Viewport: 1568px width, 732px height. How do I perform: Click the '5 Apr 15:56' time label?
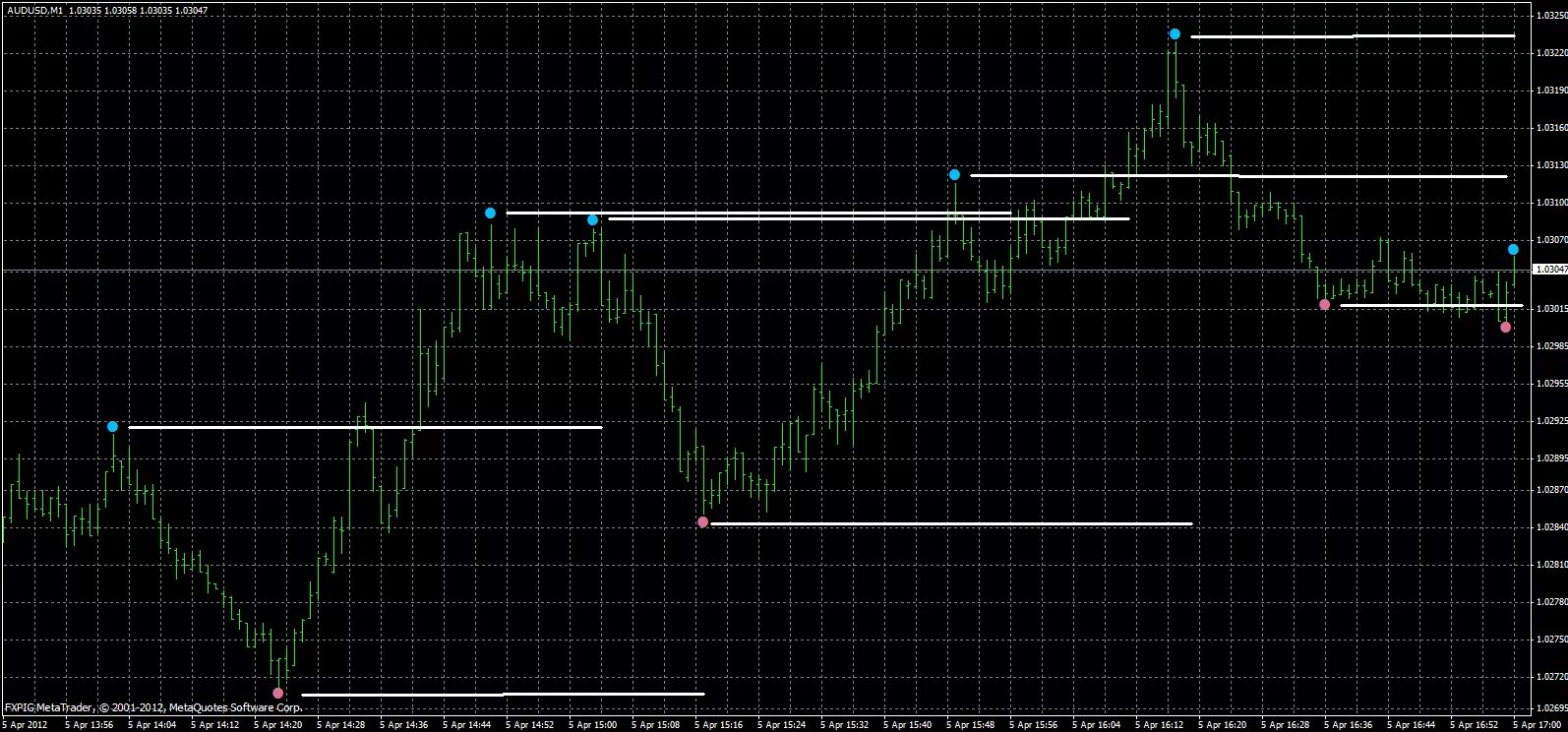1035,725
